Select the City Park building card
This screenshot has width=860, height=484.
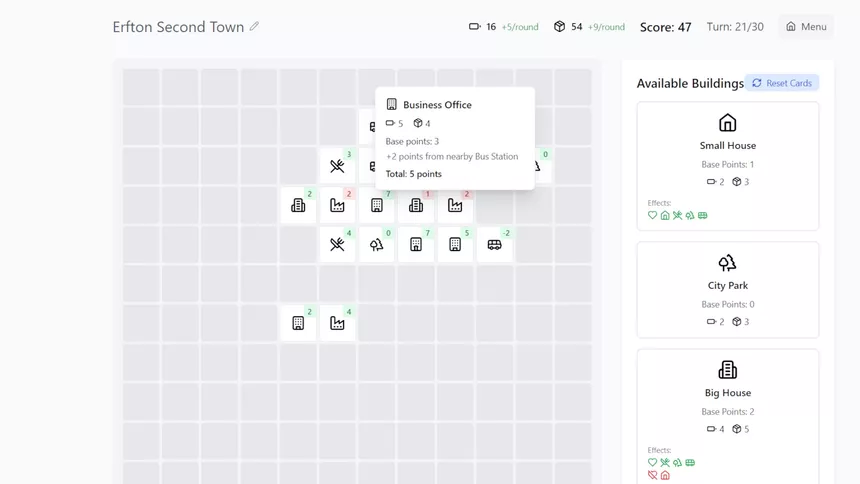pyautogui.click(x=727, y=290)
